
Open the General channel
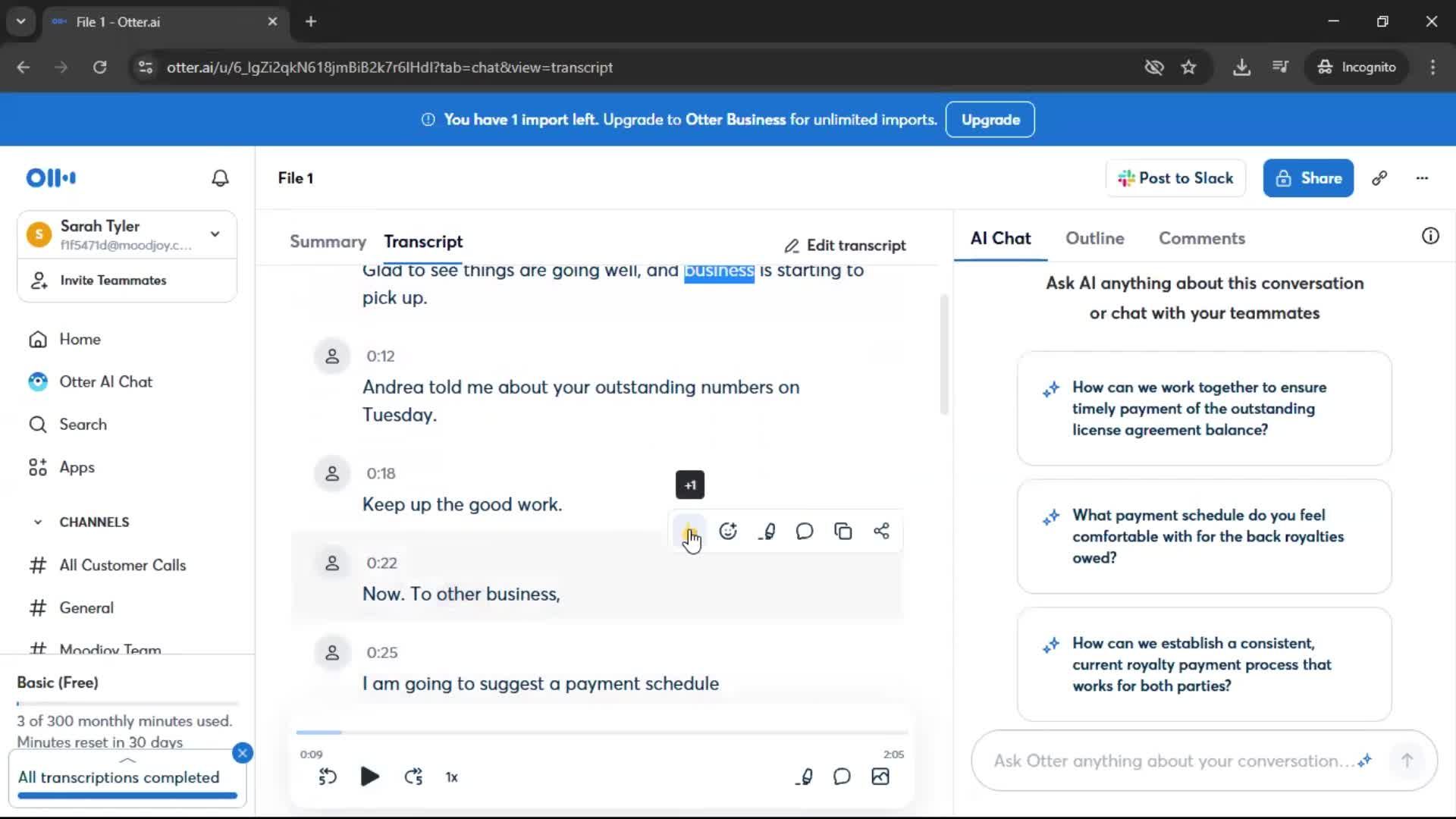click(x=86, y=608)
